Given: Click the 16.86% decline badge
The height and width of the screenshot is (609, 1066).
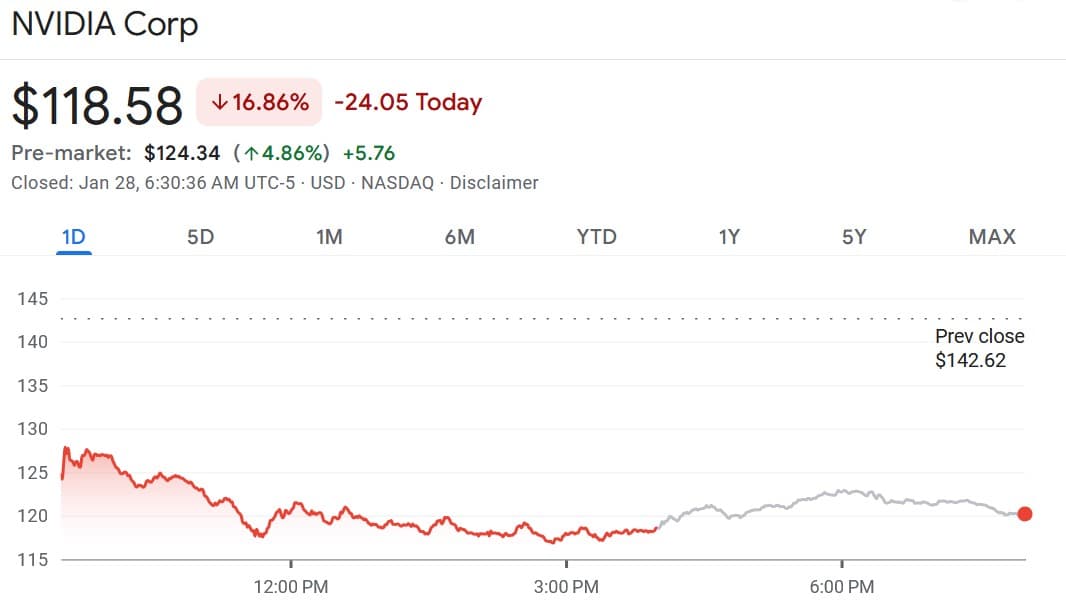Looking at the screenshot, I should tap(257, 101).
